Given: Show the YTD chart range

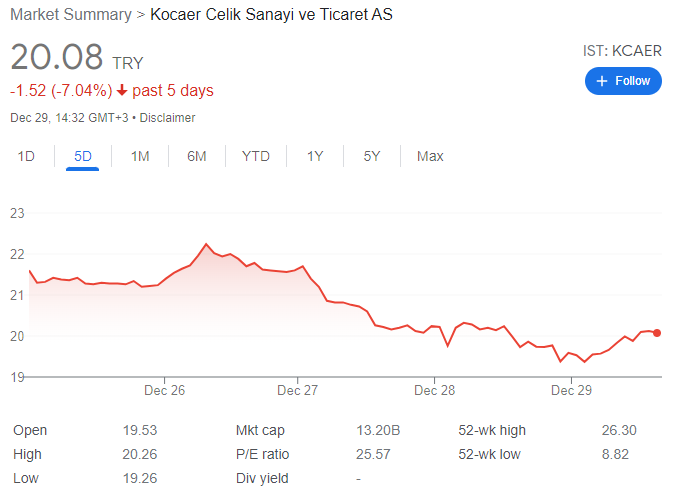Looking at the screenshot, I should tap(256, 156).
